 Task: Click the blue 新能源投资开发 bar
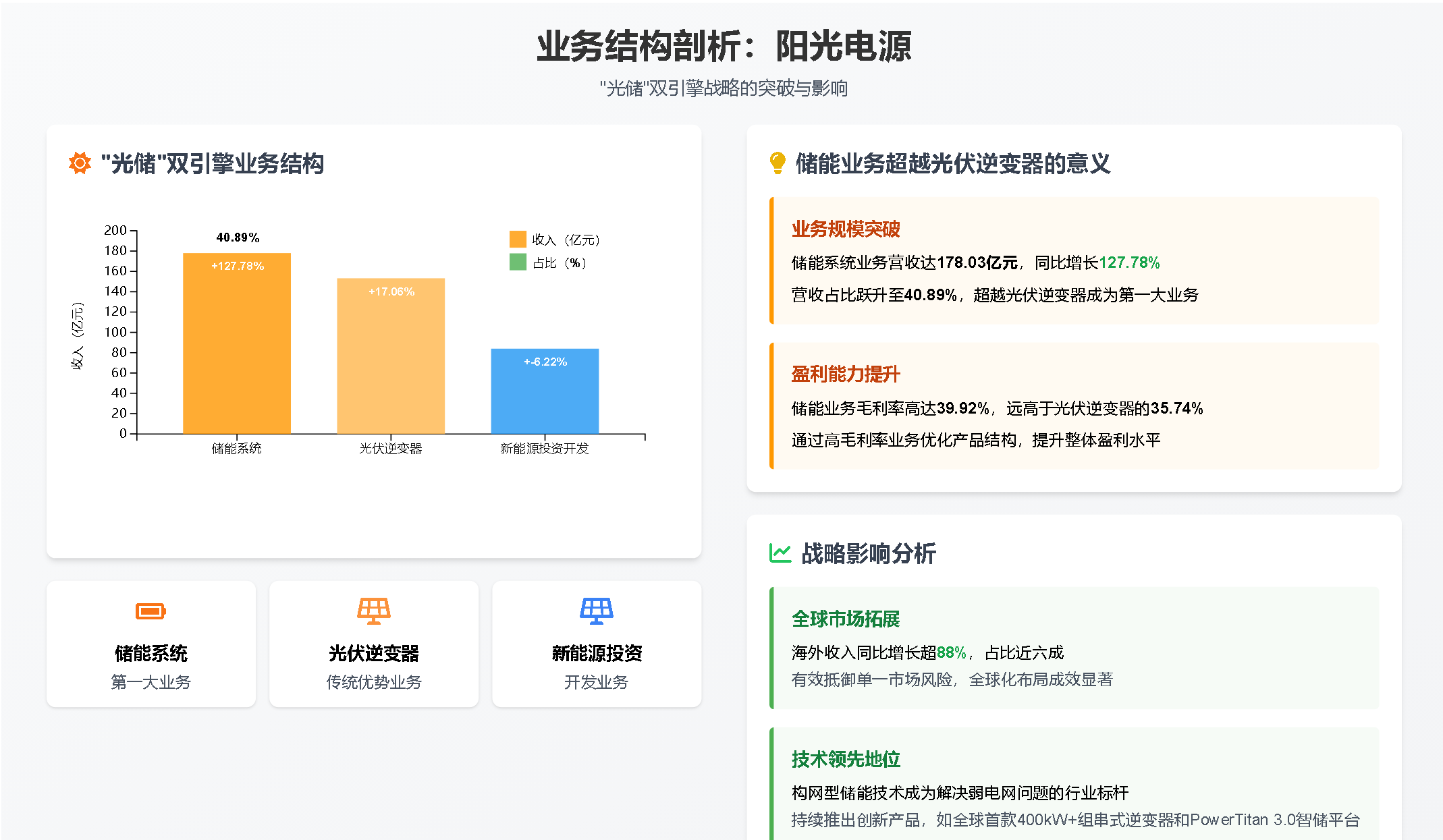coord(545,391)
